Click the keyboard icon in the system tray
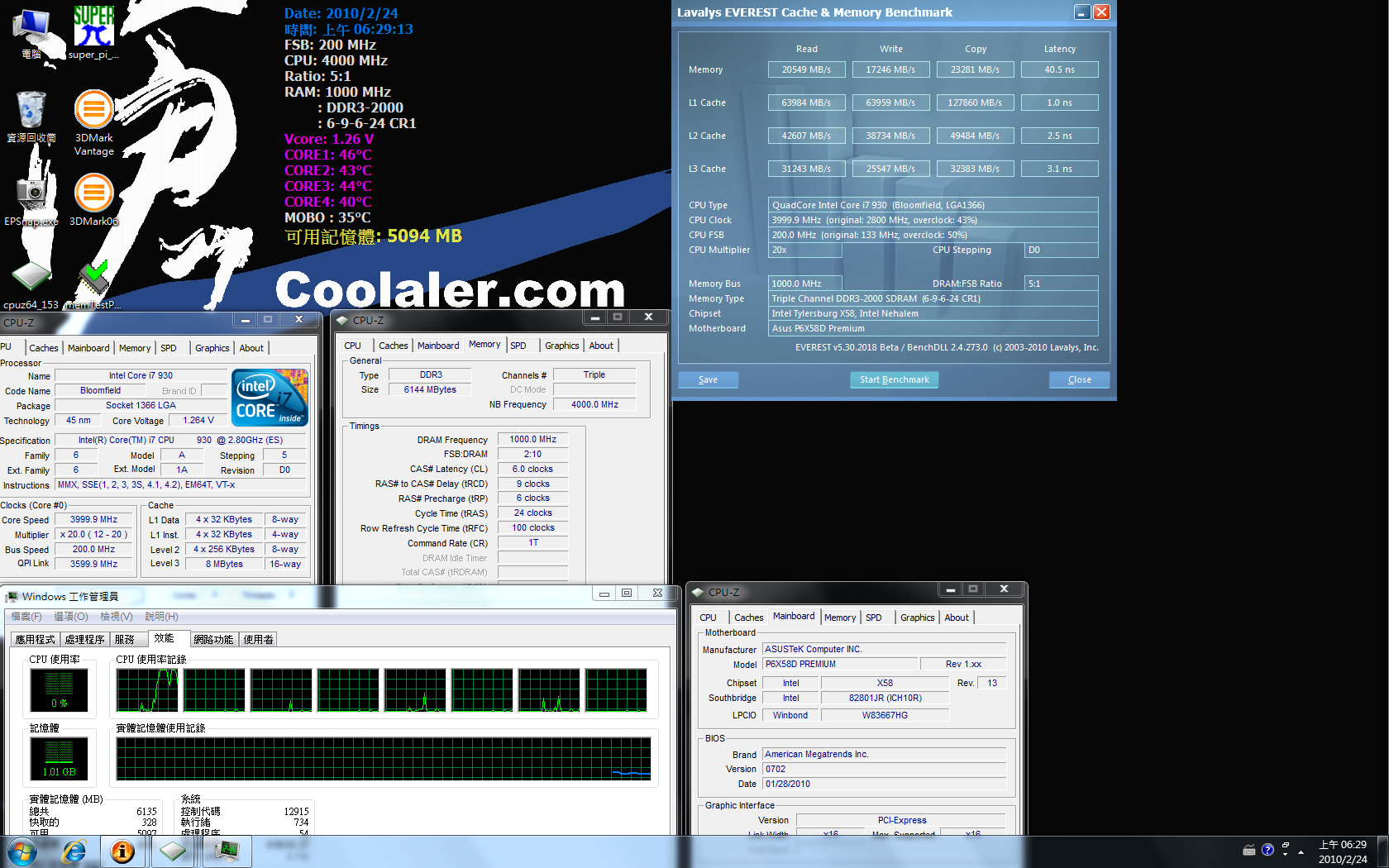The image size is (1389, 868). pyautogui.click(x=1249, y=850)
